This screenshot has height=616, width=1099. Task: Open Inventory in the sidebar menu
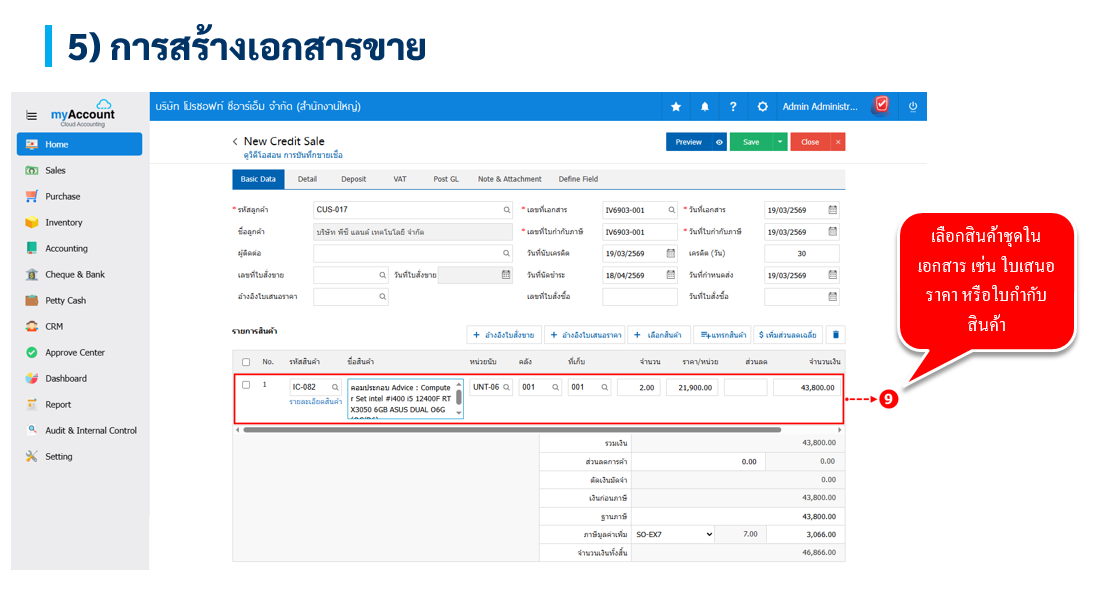point(64,223)
